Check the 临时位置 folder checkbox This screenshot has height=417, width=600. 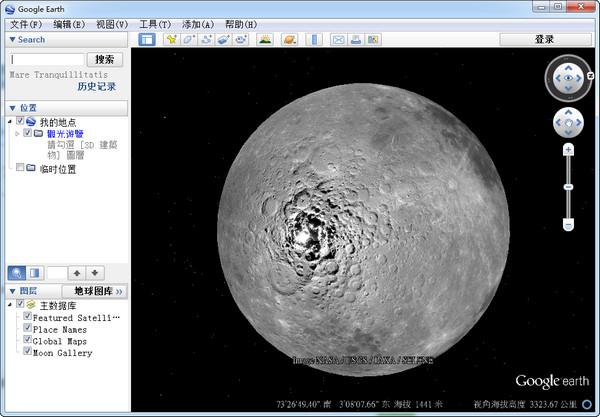20,169
